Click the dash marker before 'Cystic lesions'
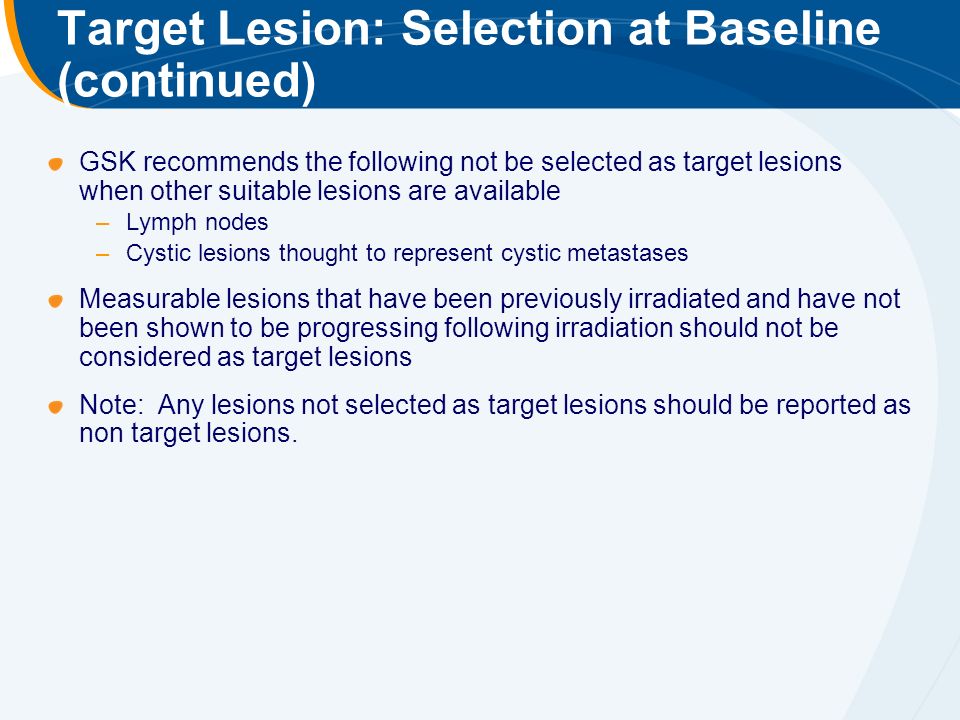Viewport: 960px width, 720px height. click(102, 254)
